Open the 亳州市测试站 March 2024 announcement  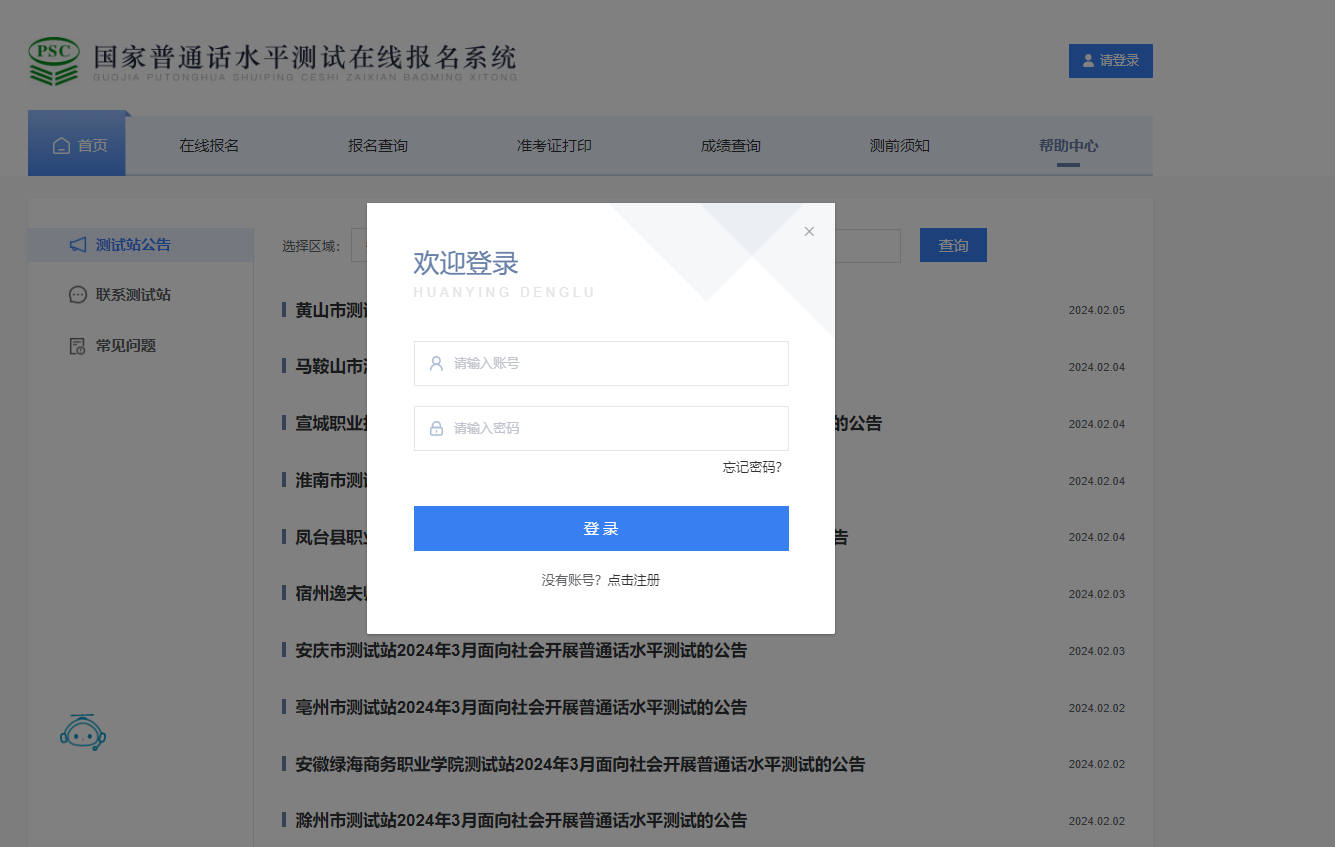click(x=521, y=708)
